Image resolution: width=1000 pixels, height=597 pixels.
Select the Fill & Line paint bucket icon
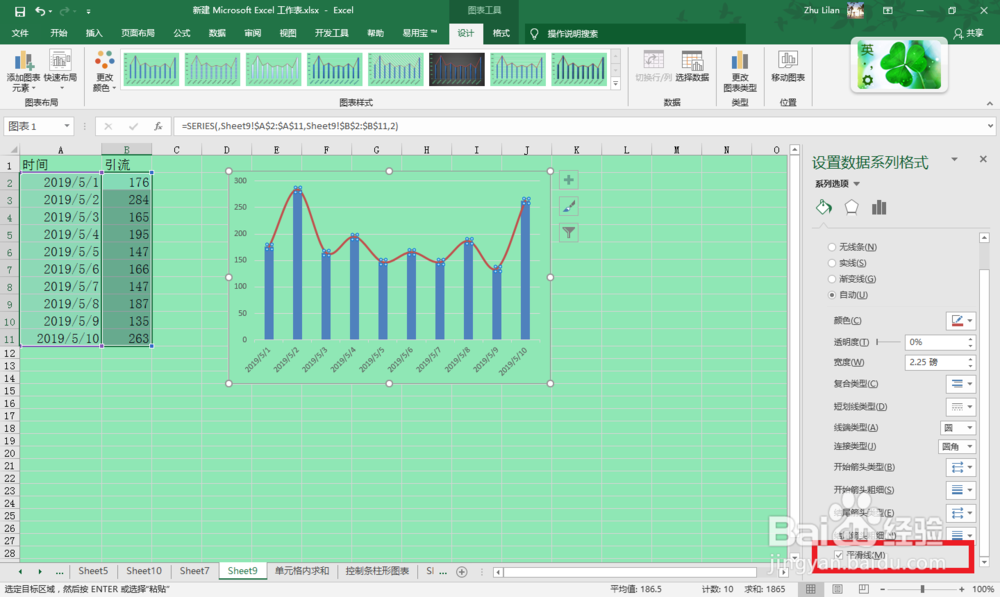pos(823,206)
